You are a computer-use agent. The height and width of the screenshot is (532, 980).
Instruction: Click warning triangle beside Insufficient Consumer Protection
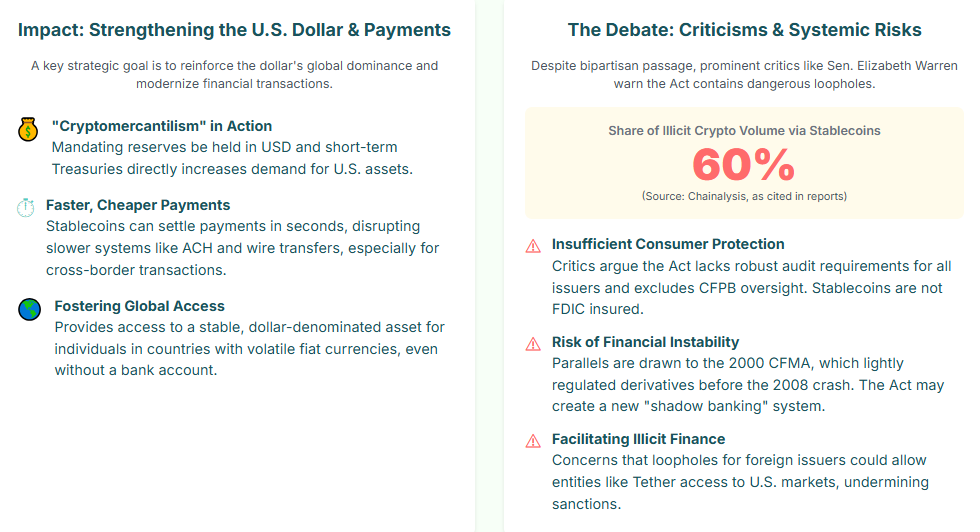(x=533, y=246)
